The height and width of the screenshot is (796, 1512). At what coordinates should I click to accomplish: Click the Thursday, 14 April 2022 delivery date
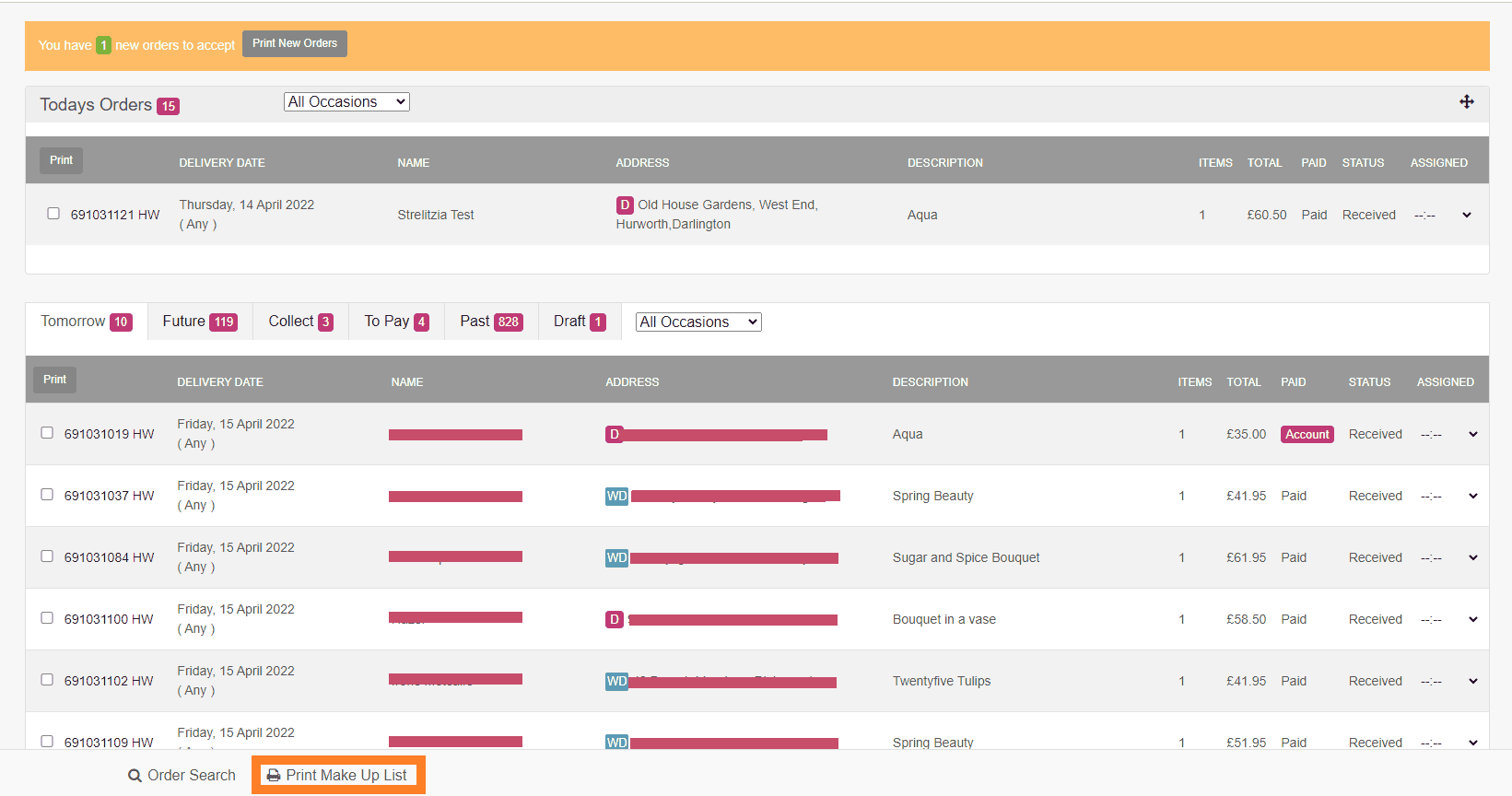tap(247, 205)
